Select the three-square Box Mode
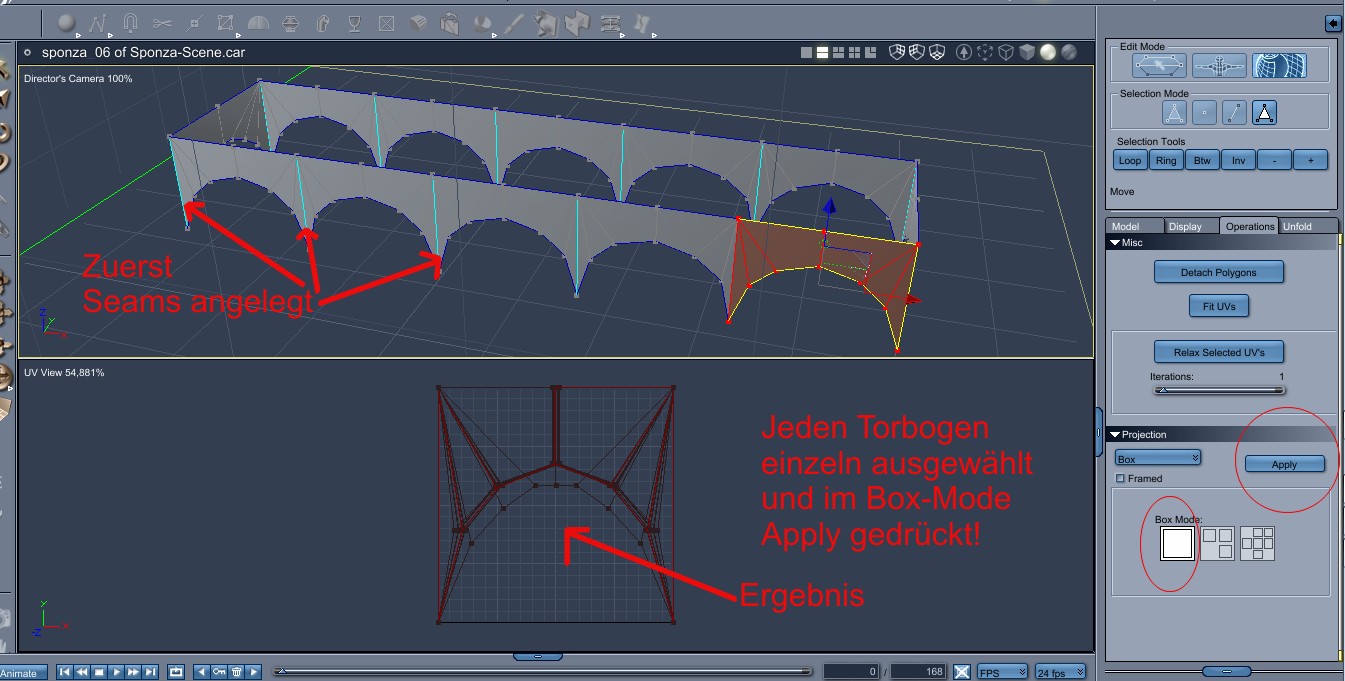The image size is (1345, 681). click(x=1217, y=544)
